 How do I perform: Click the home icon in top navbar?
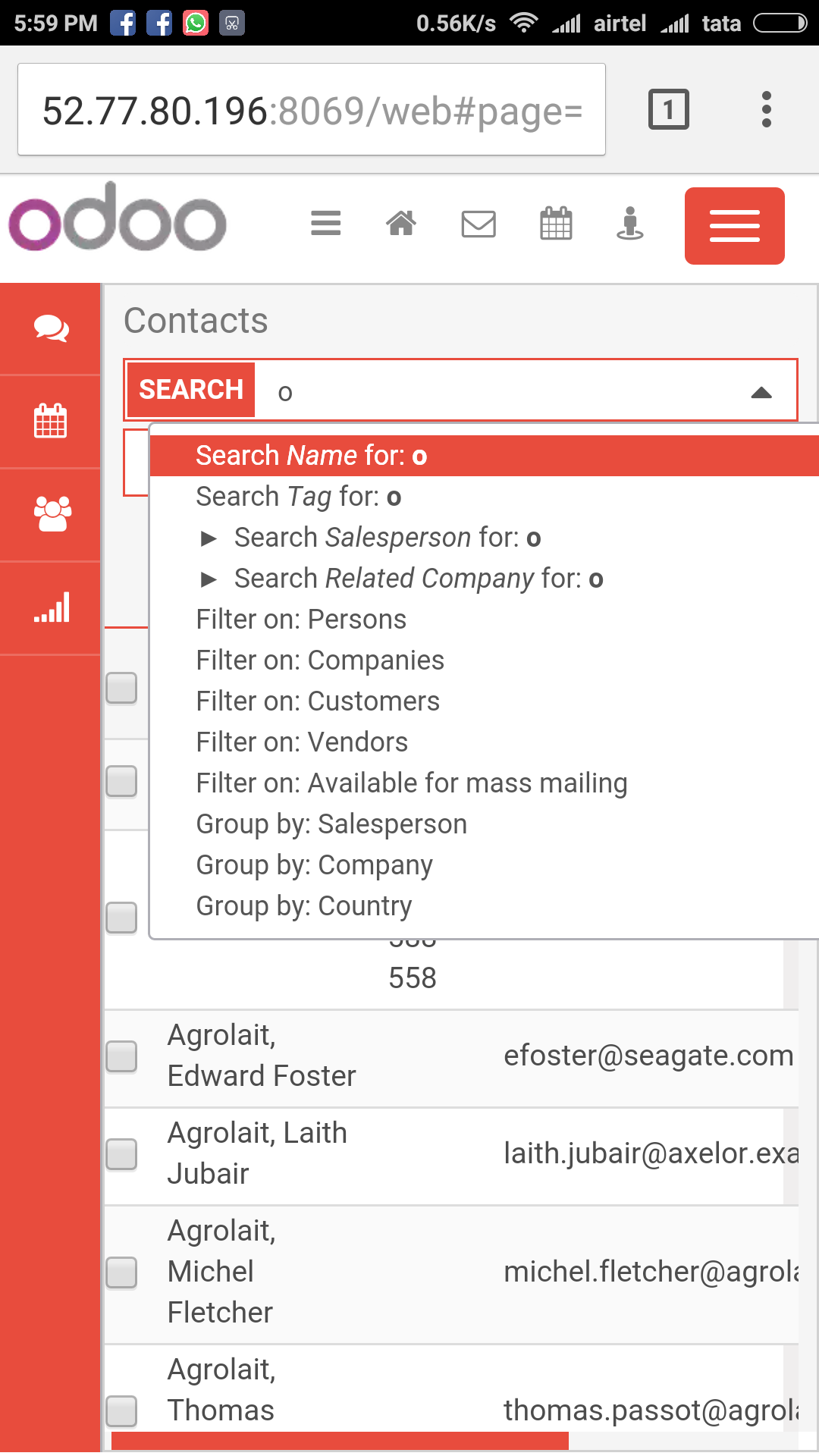[401, 224]
